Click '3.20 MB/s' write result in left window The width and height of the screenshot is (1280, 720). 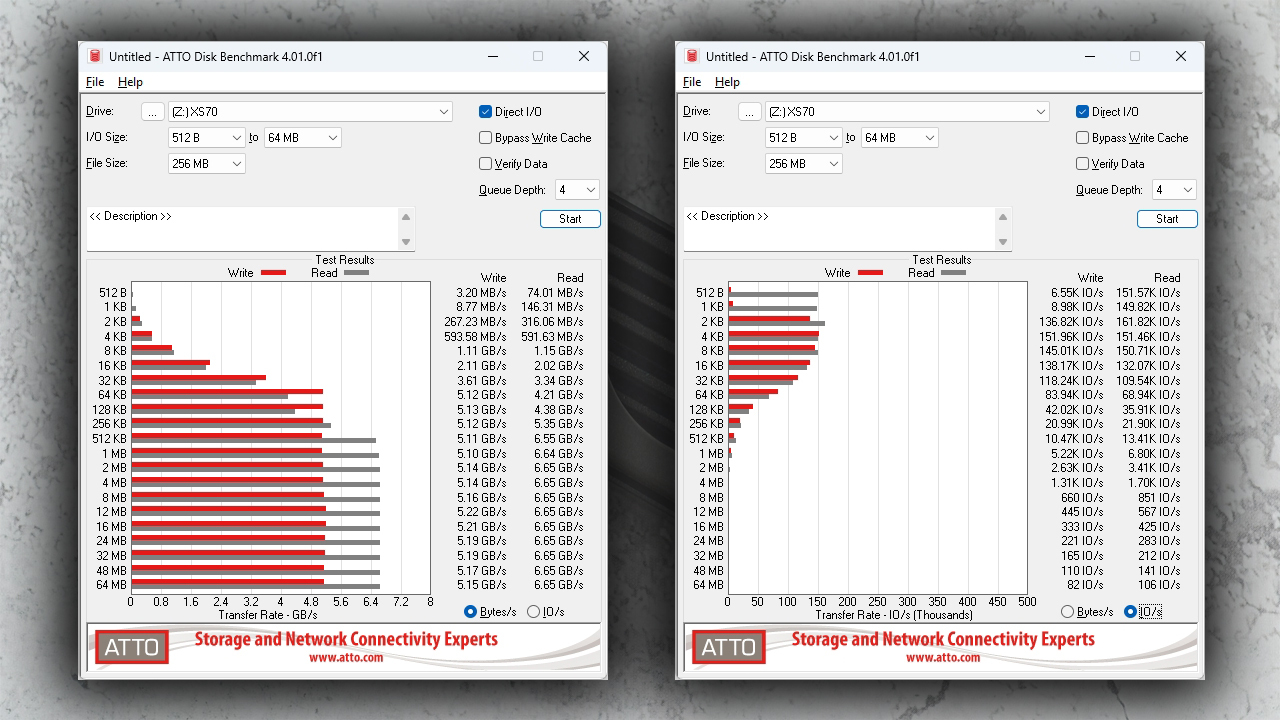[483, 293]
